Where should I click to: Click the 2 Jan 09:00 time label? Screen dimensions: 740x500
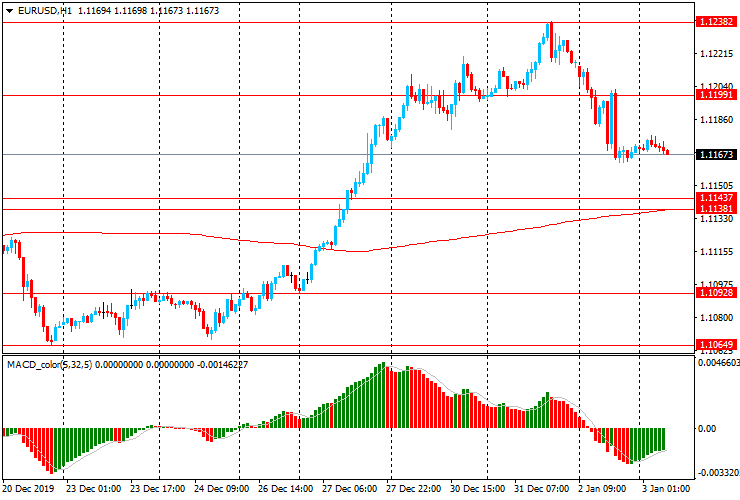[x=602, y=488]
